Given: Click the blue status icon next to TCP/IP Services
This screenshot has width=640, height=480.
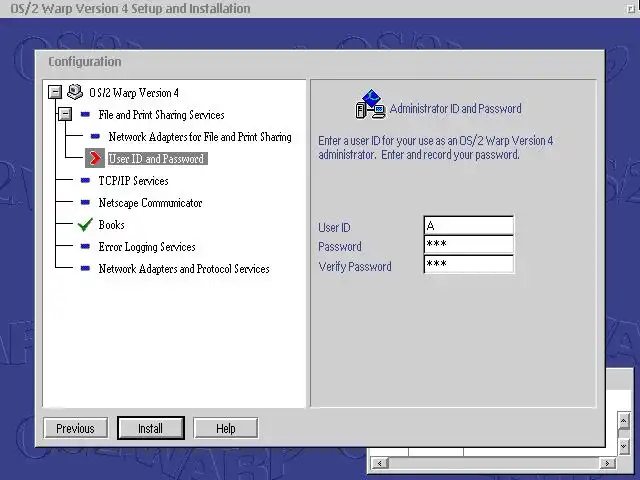Looking at the screenshot, I should 85,180.
